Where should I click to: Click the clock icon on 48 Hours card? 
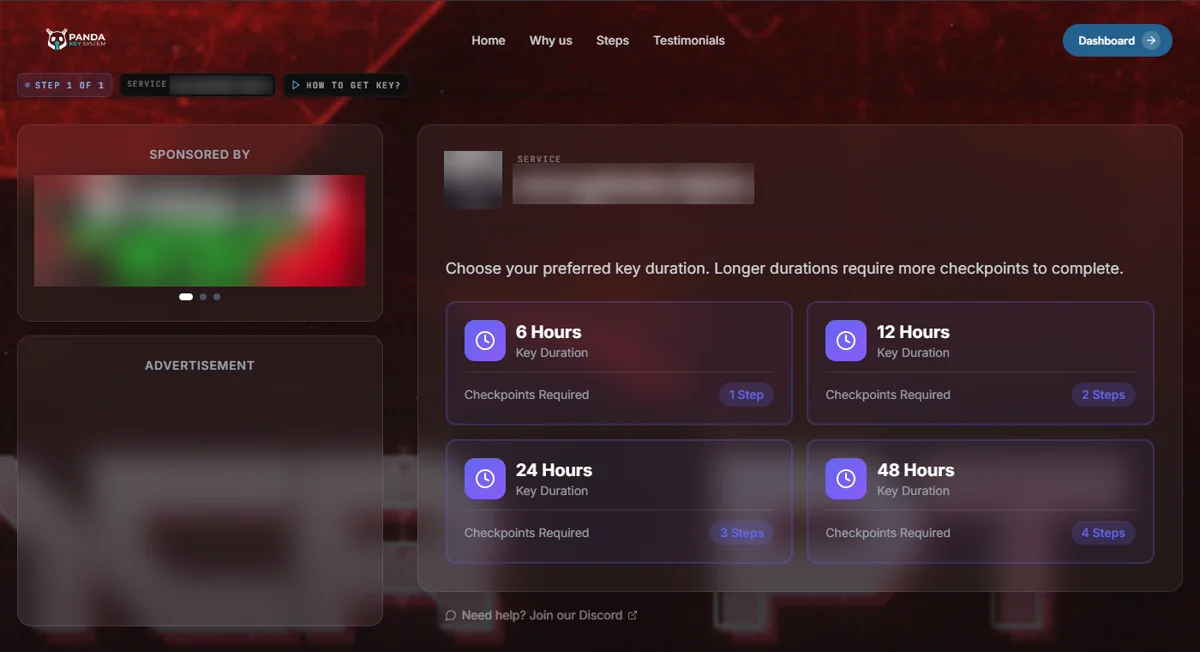846,479
